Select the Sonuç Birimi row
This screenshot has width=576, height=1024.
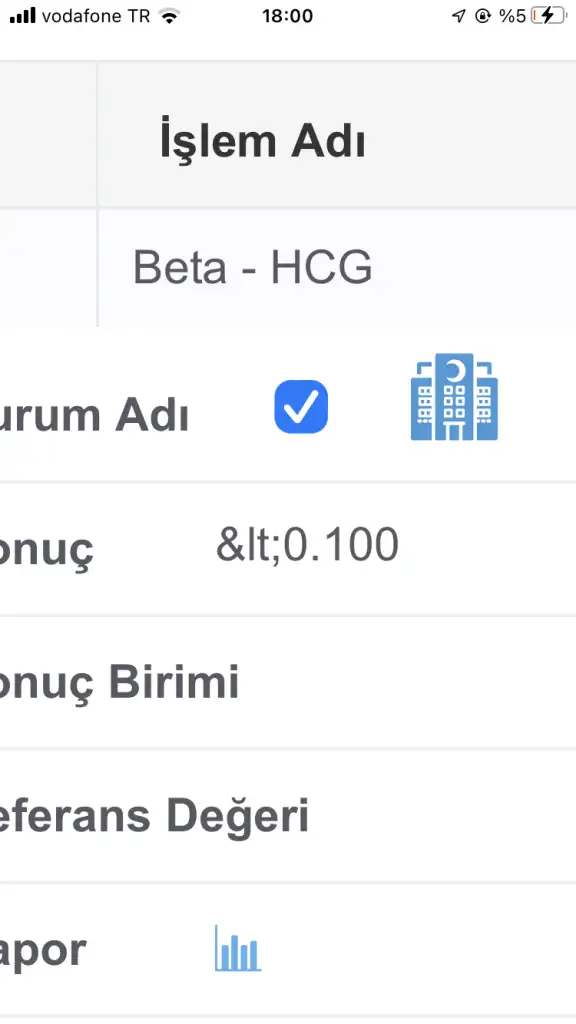point(288,683)
